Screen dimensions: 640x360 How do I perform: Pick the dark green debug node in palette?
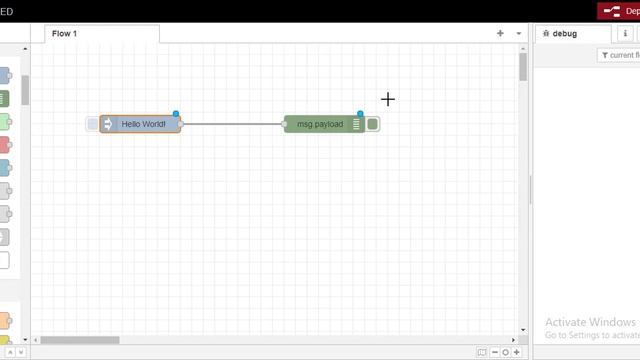4,98
